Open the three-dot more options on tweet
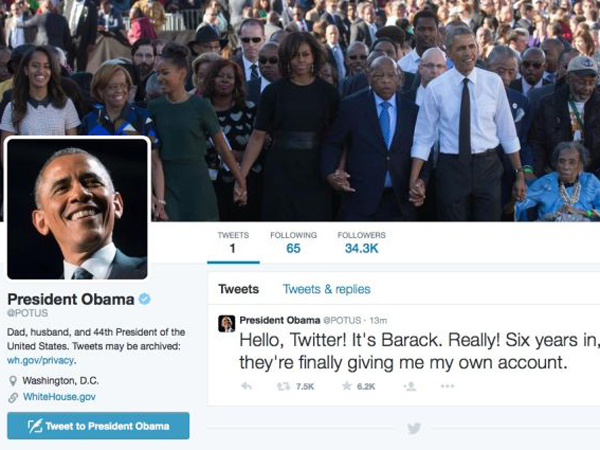This screenshot has height=450, width=600. pos(447,386)
